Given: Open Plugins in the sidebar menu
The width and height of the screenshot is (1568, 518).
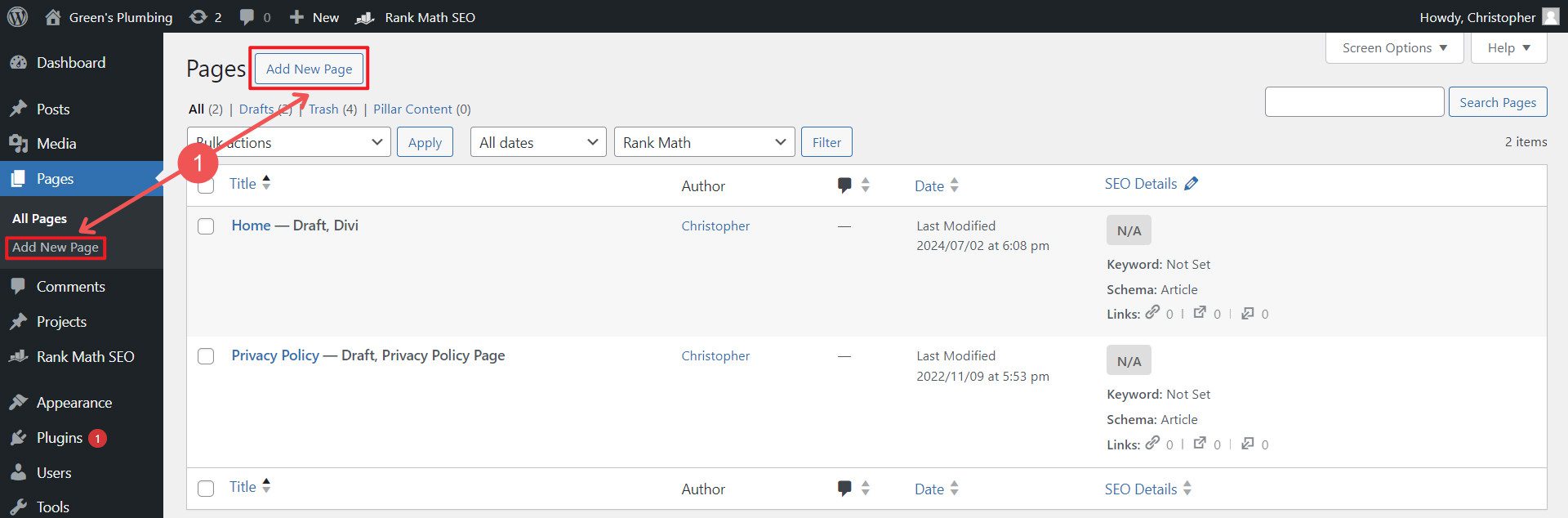Looking at the screenshot, I should click(x=59, y=438).
